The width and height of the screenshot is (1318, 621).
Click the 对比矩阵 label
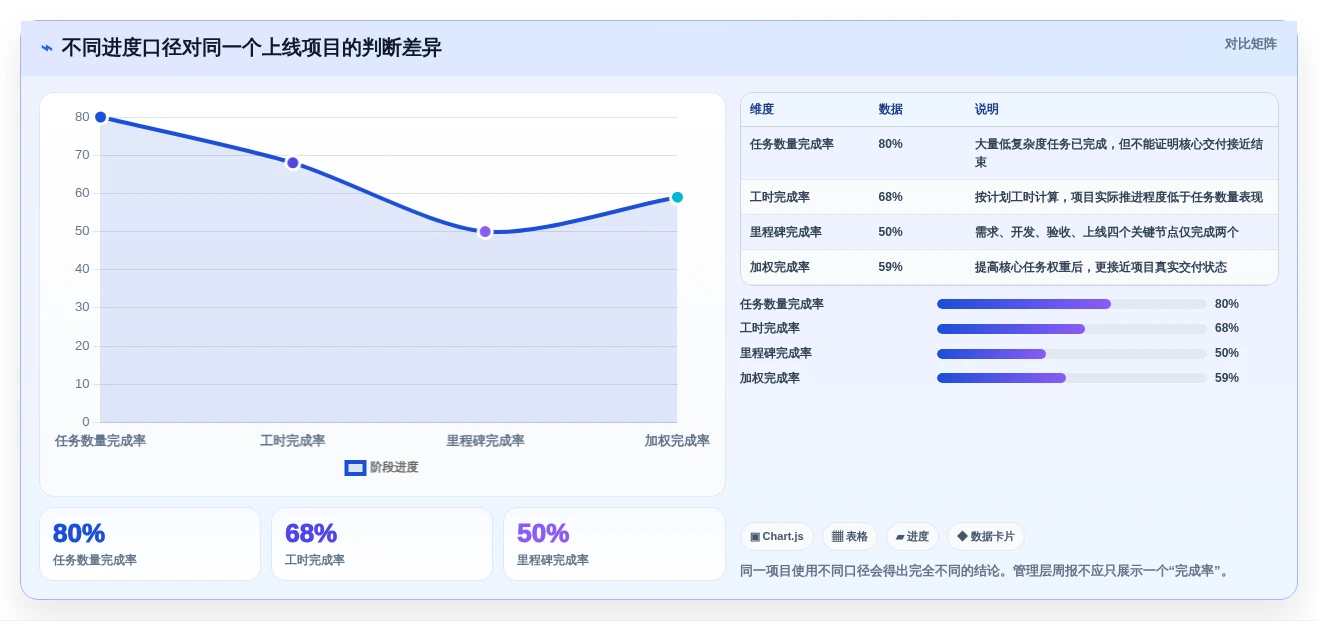point(1250,44)
